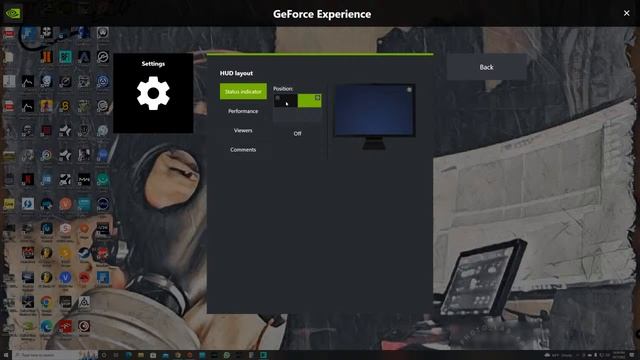Set position to bottom-left corner cell
Image resolution: width=640 pixels, height=360 pixels.
(x=285, y=115)
